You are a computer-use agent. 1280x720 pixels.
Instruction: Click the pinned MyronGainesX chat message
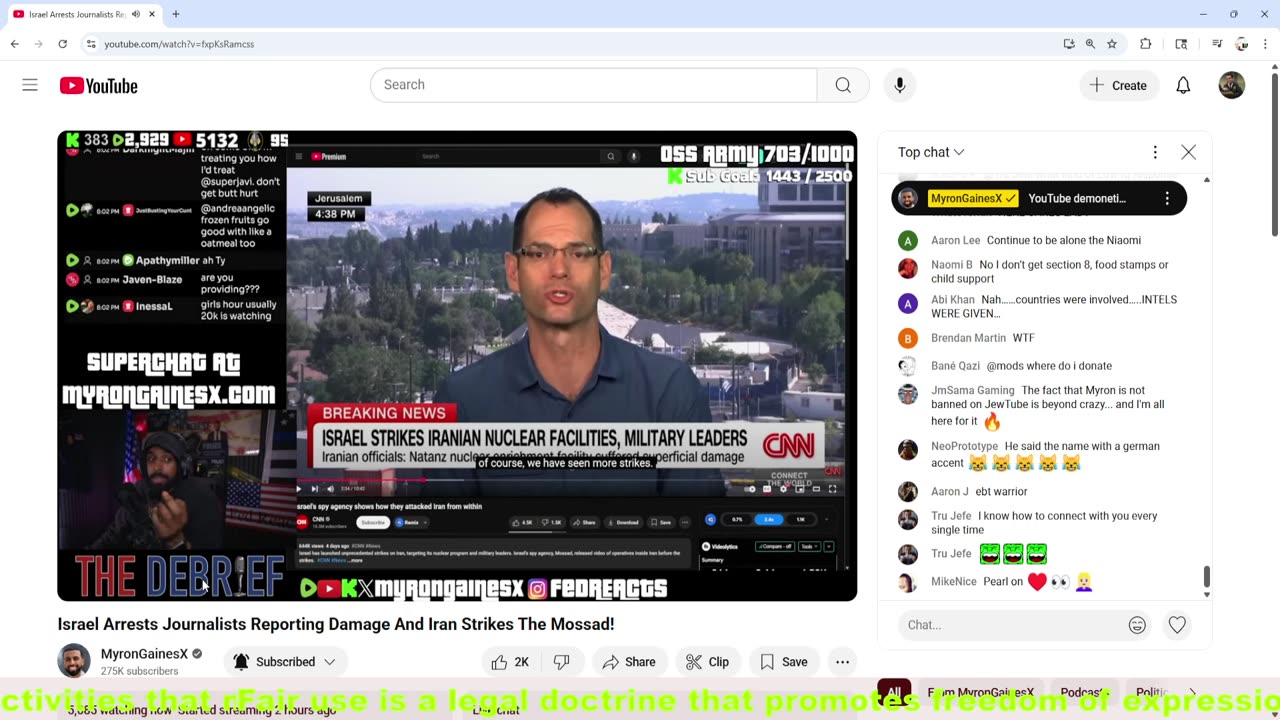1039,198
